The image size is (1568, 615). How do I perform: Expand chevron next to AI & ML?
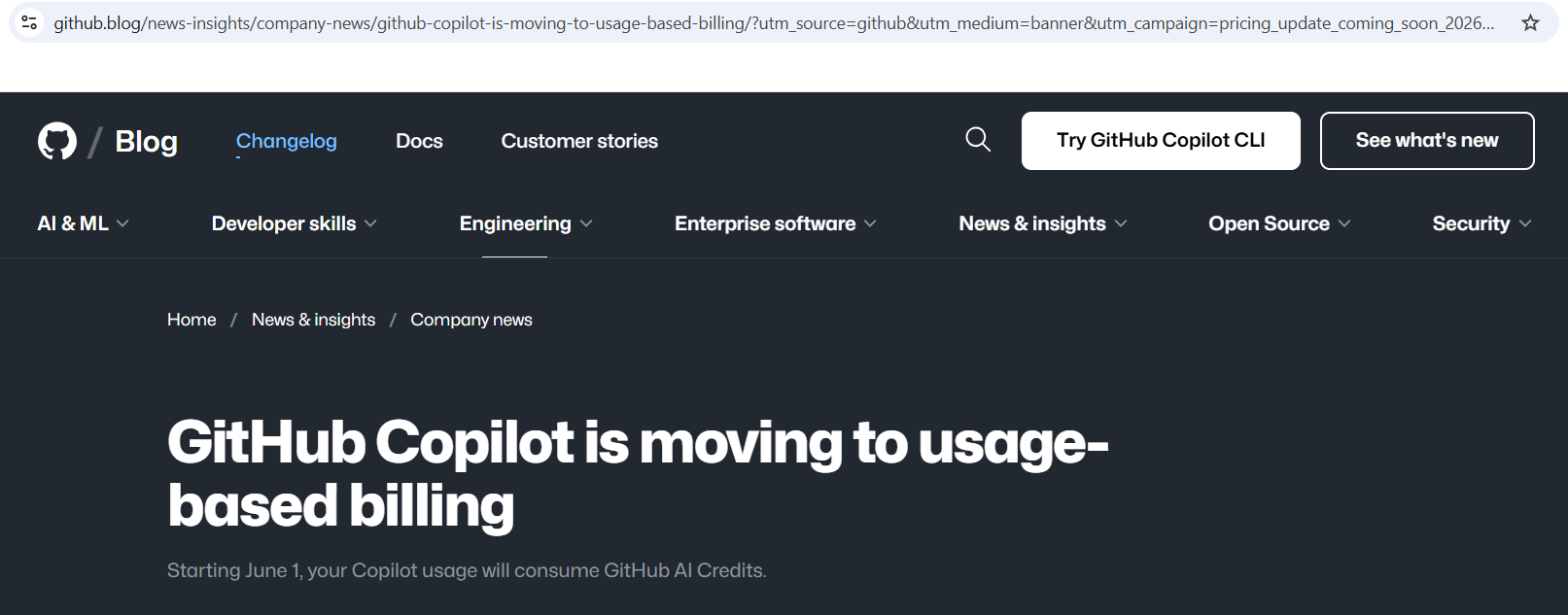(122, 223)
